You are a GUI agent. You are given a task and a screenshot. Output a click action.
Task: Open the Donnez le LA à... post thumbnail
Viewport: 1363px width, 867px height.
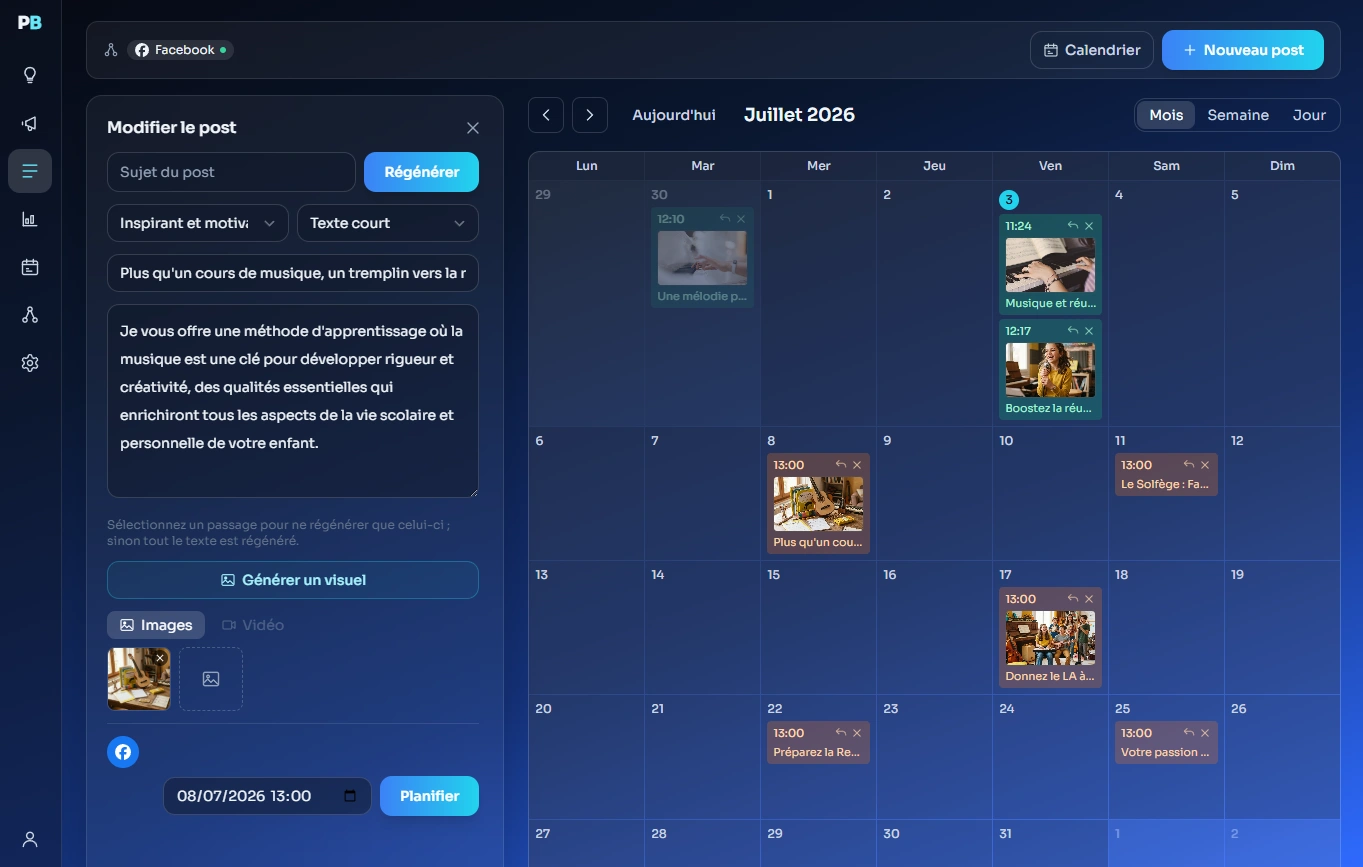(x=1050, y=638)
